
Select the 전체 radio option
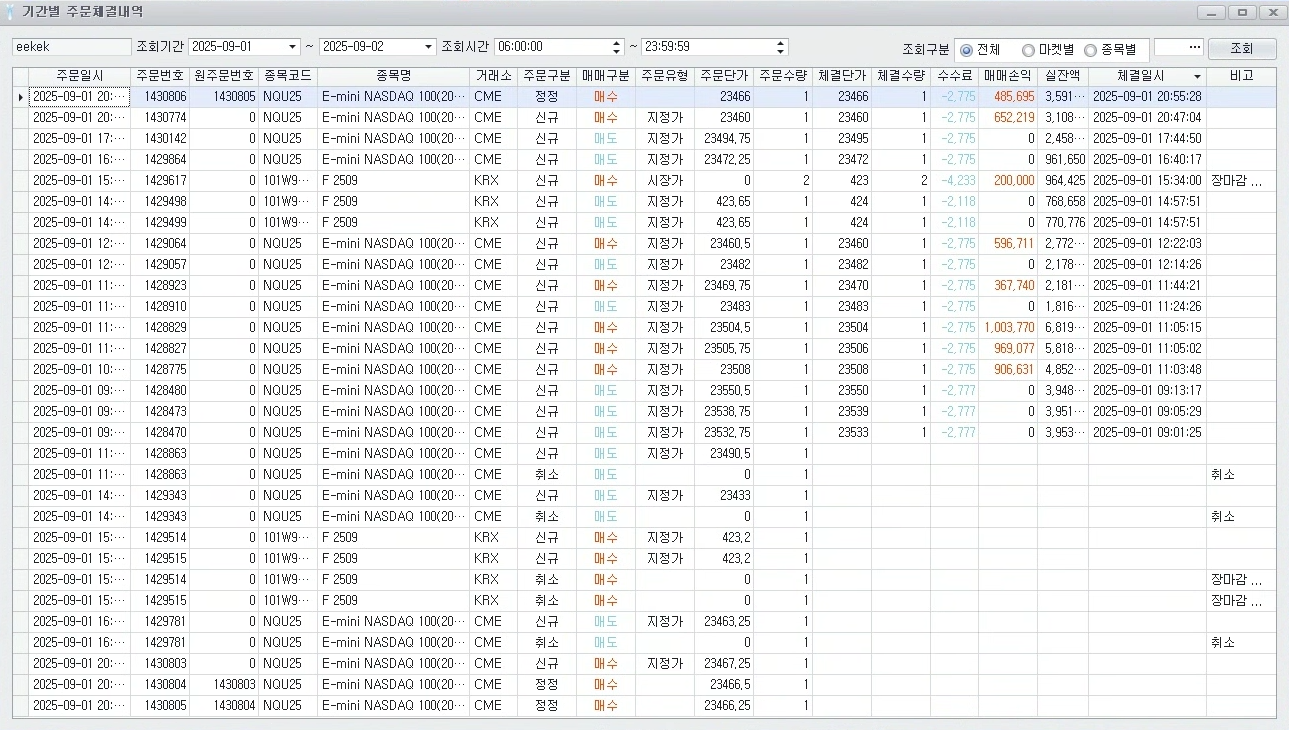(x=981, y=50)
